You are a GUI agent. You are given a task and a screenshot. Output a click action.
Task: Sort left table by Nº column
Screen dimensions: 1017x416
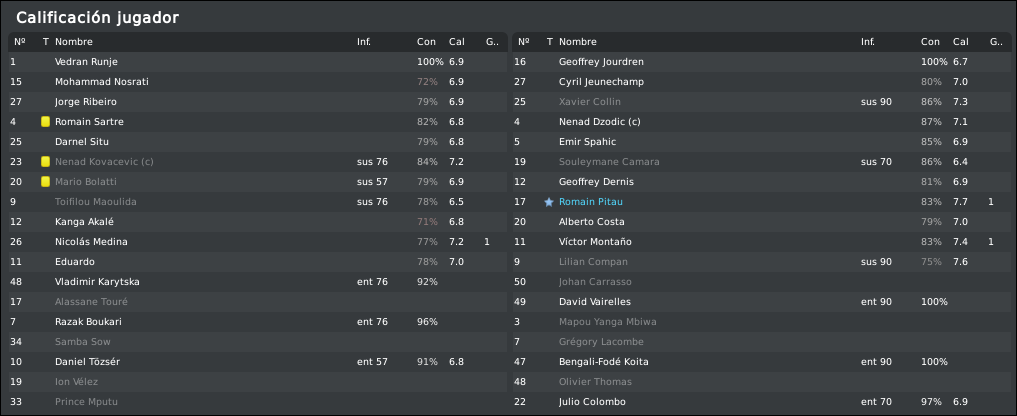coord(20,42)
